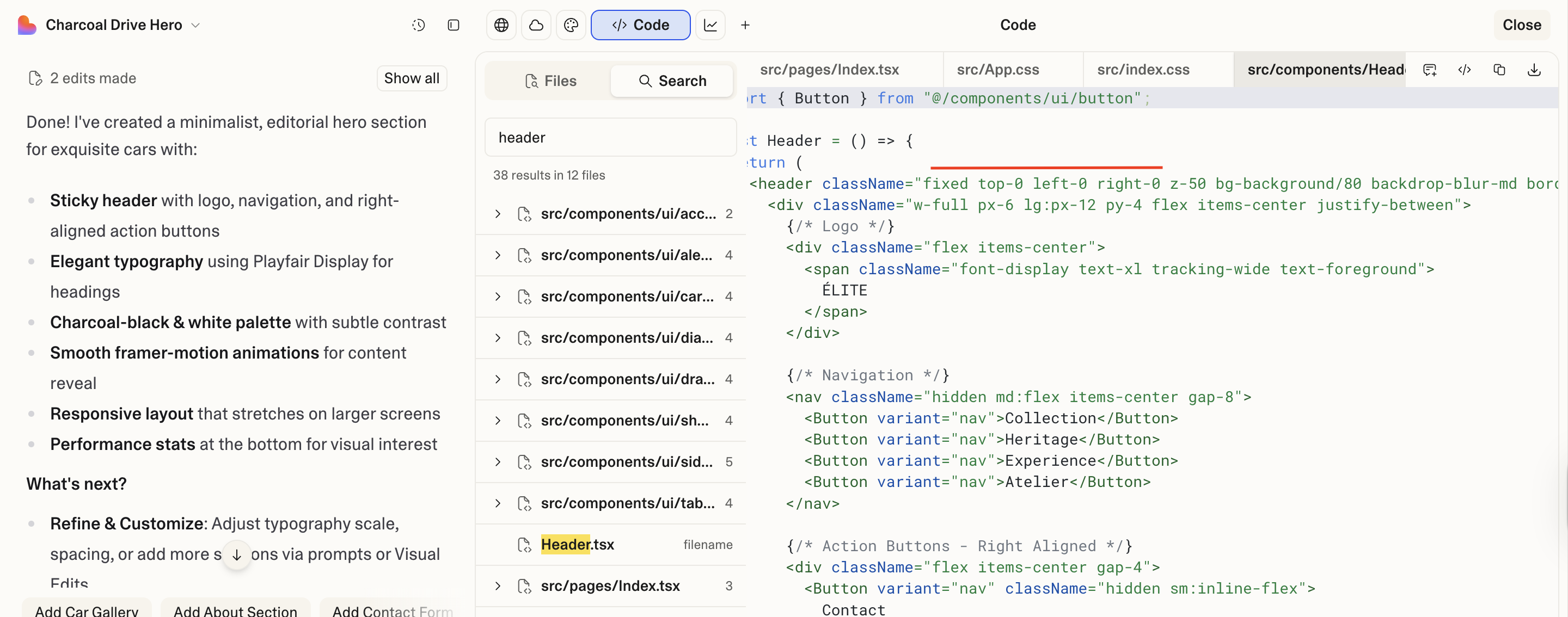
Task: Click the Show all button
Action: [x=411, y=78]
